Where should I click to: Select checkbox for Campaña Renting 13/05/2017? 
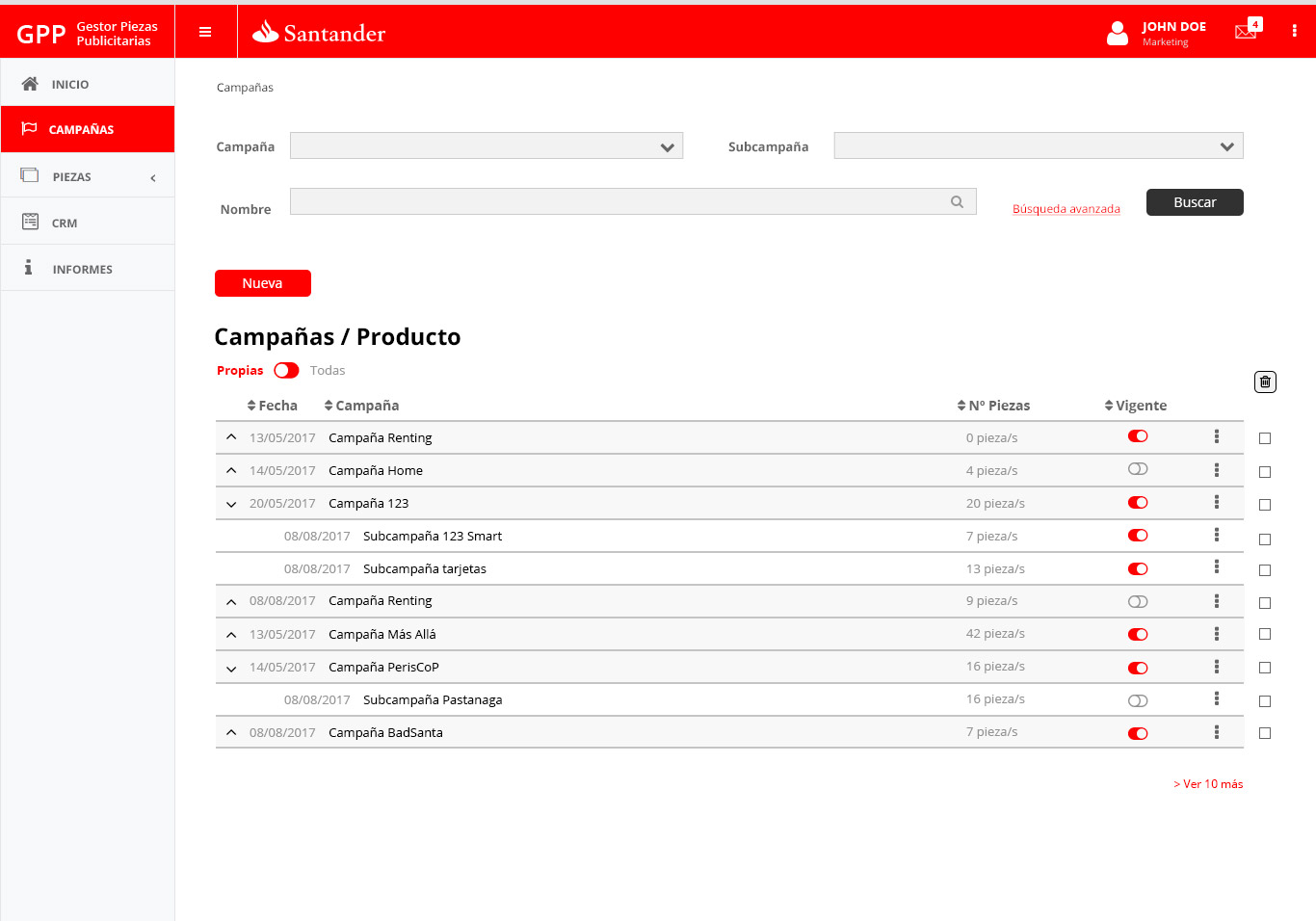coord(1265,438)
